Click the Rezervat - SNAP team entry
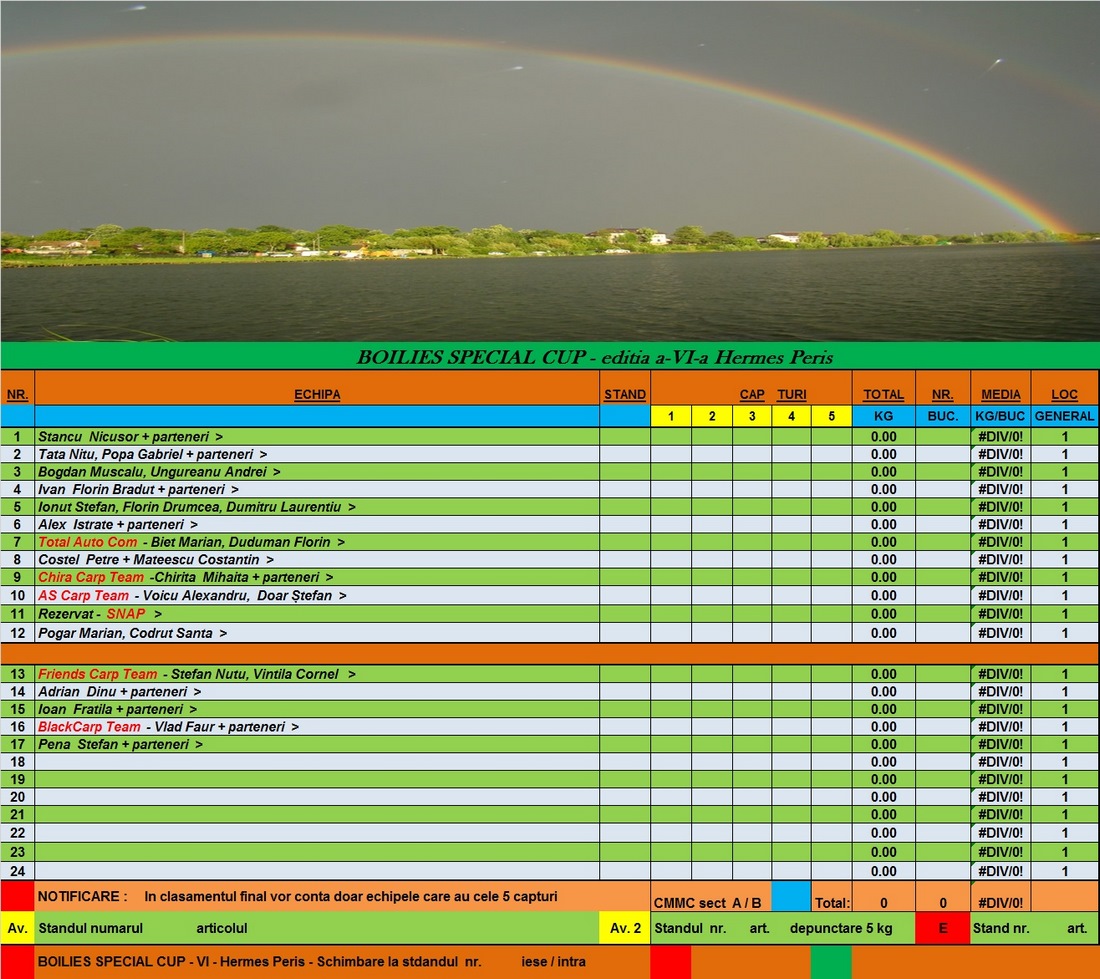 [x=100, y=613]
